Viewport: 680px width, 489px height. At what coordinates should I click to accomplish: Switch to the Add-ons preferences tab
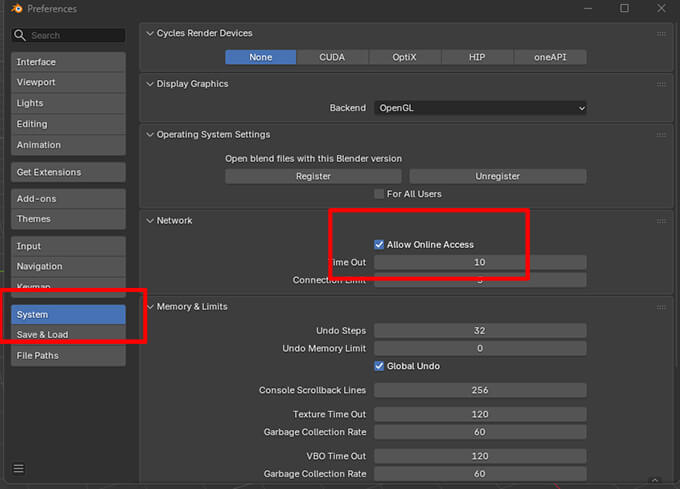pyautogui.click(x=68, y=199)
